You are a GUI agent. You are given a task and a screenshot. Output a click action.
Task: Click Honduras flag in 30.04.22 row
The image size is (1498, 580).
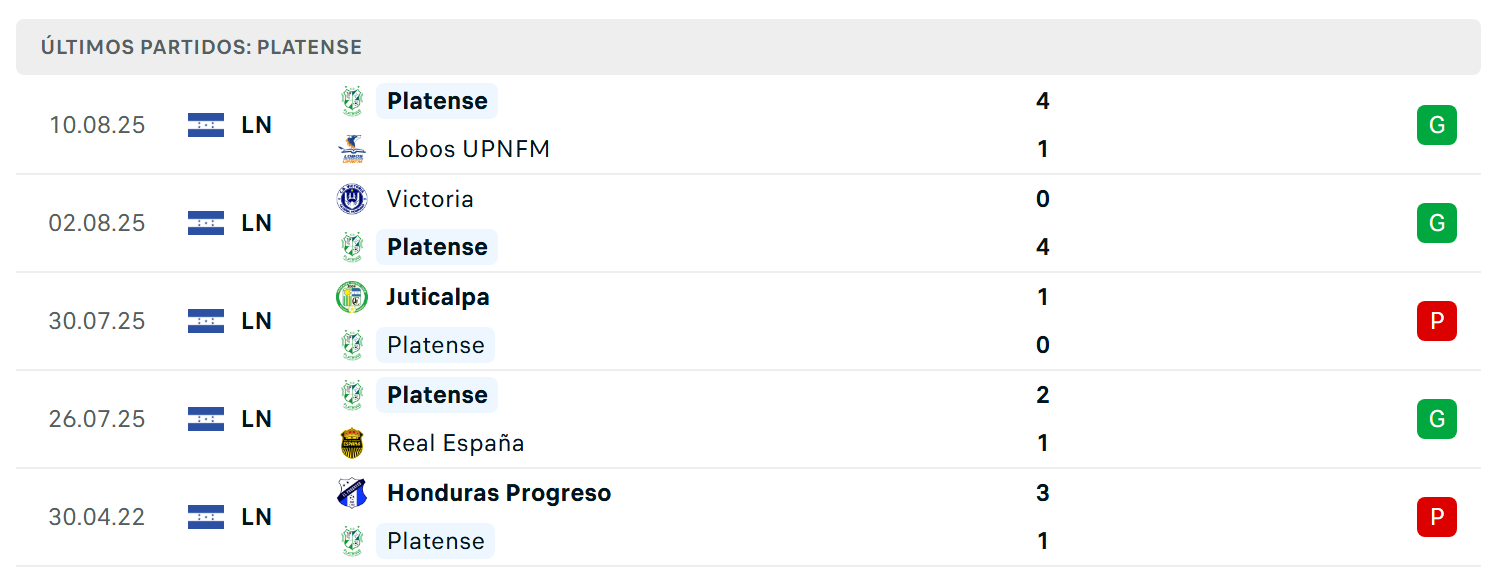(x=206, y=517)
